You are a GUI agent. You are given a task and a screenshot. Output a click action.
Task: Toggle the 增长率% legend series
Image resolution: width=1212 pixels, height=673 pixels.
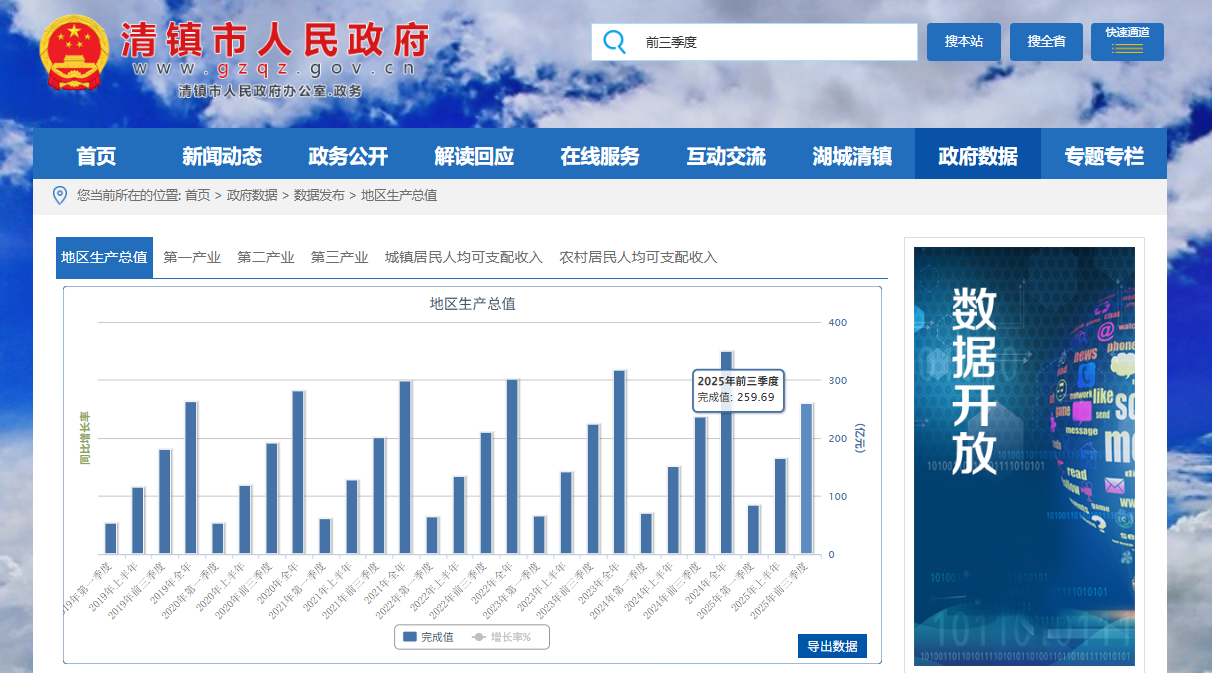click(x=502, y=637)
